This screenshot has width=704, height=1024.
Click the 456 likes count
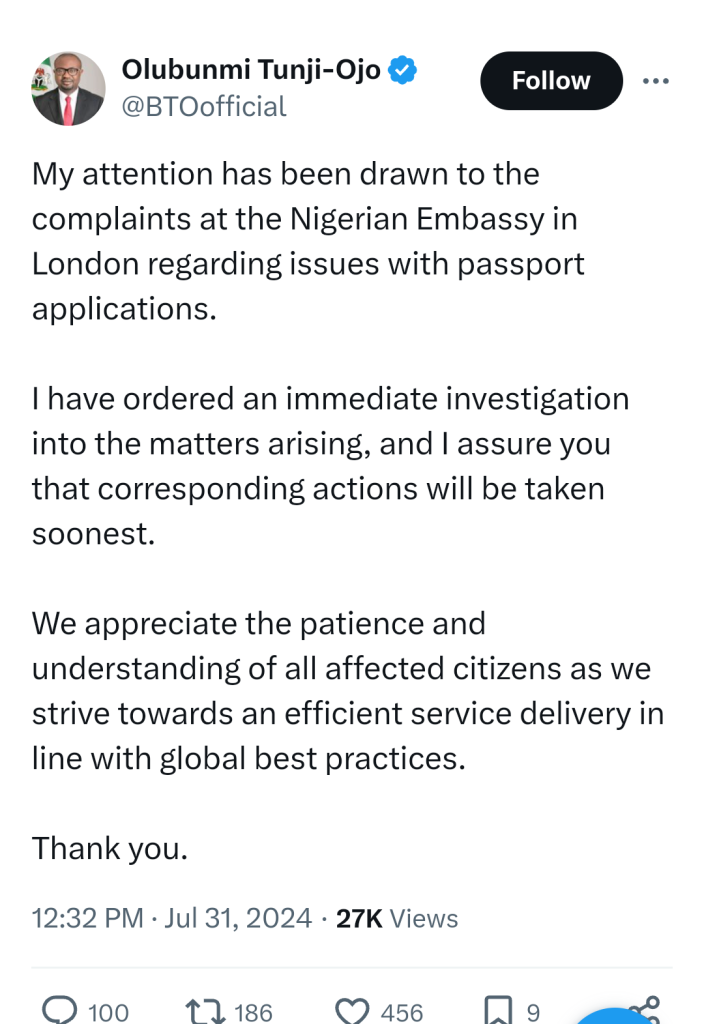pos(402,1012)
